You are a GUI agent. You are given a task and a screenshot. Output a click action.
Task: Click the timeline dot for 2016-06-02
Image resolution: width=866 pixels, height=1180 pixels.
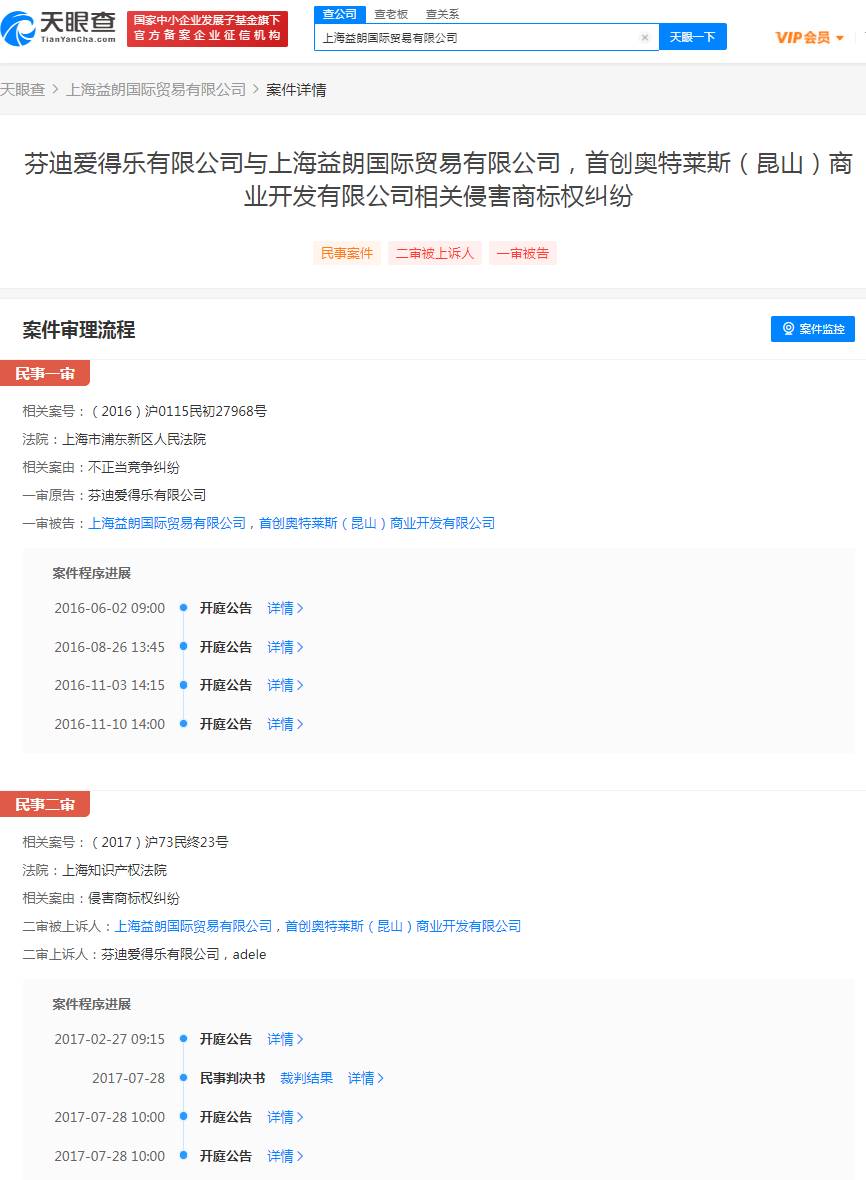click(183, 608)
